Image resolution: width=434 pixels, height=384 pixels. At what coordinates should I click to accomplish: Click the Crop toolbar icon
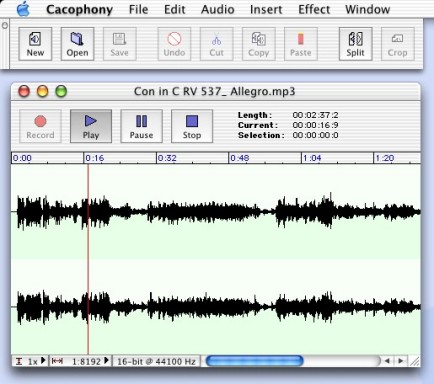(398, 44)
